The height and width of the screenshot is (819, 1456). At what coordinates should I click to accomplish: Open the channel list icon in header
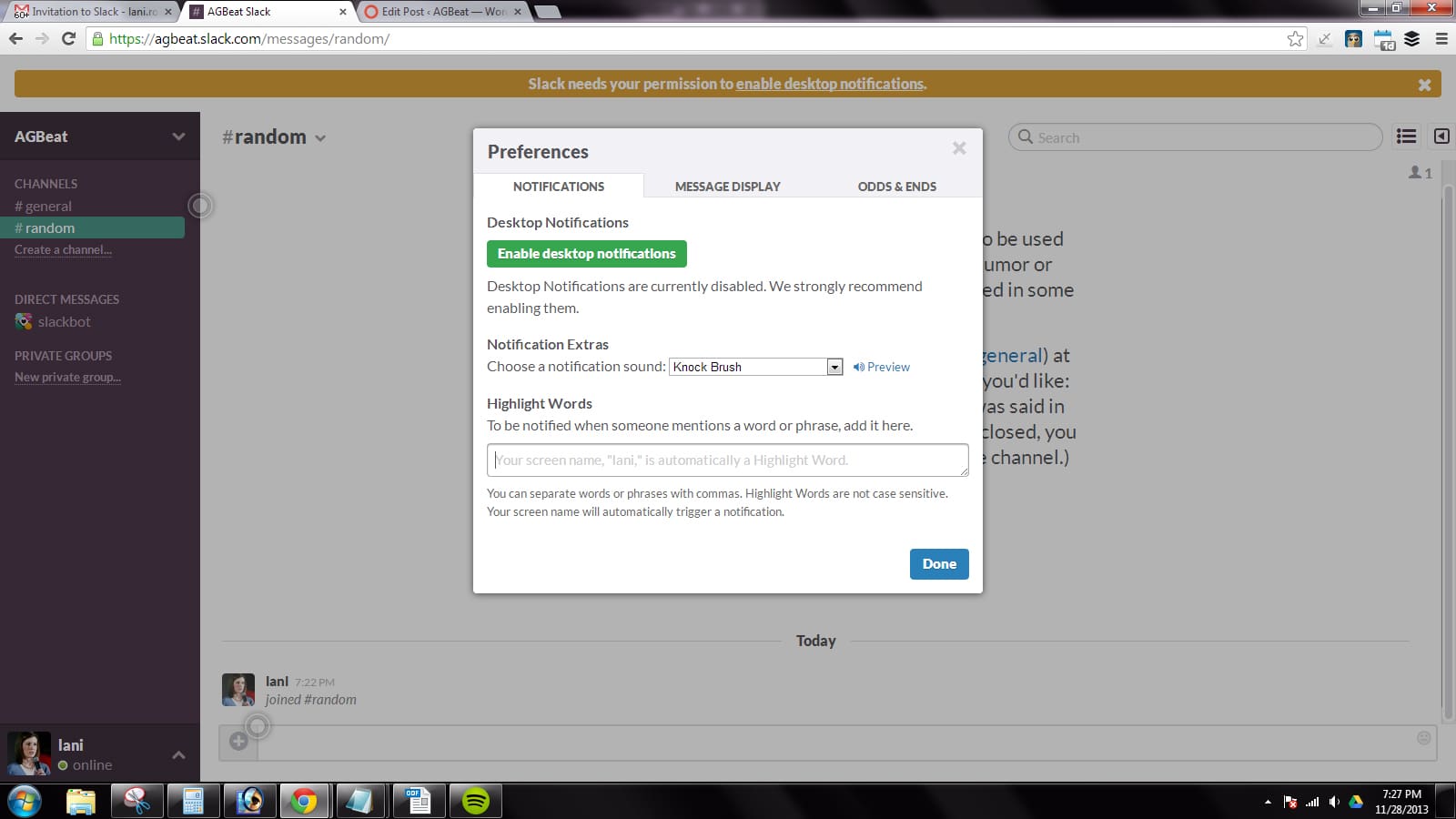(1406, 136)
